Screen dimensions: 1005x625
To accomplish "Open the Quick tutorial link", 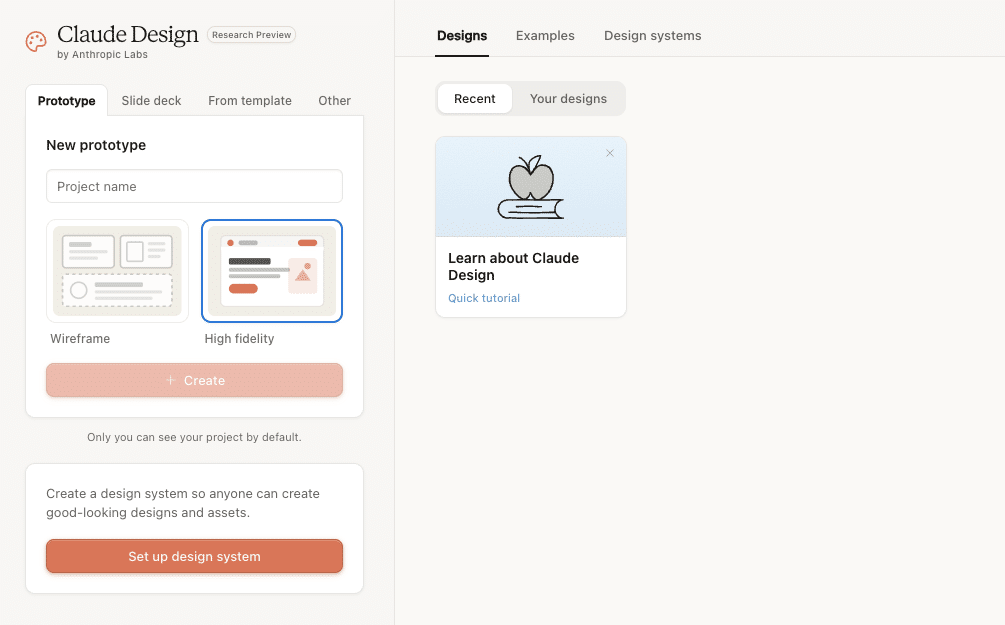I will tap(484, 298).
